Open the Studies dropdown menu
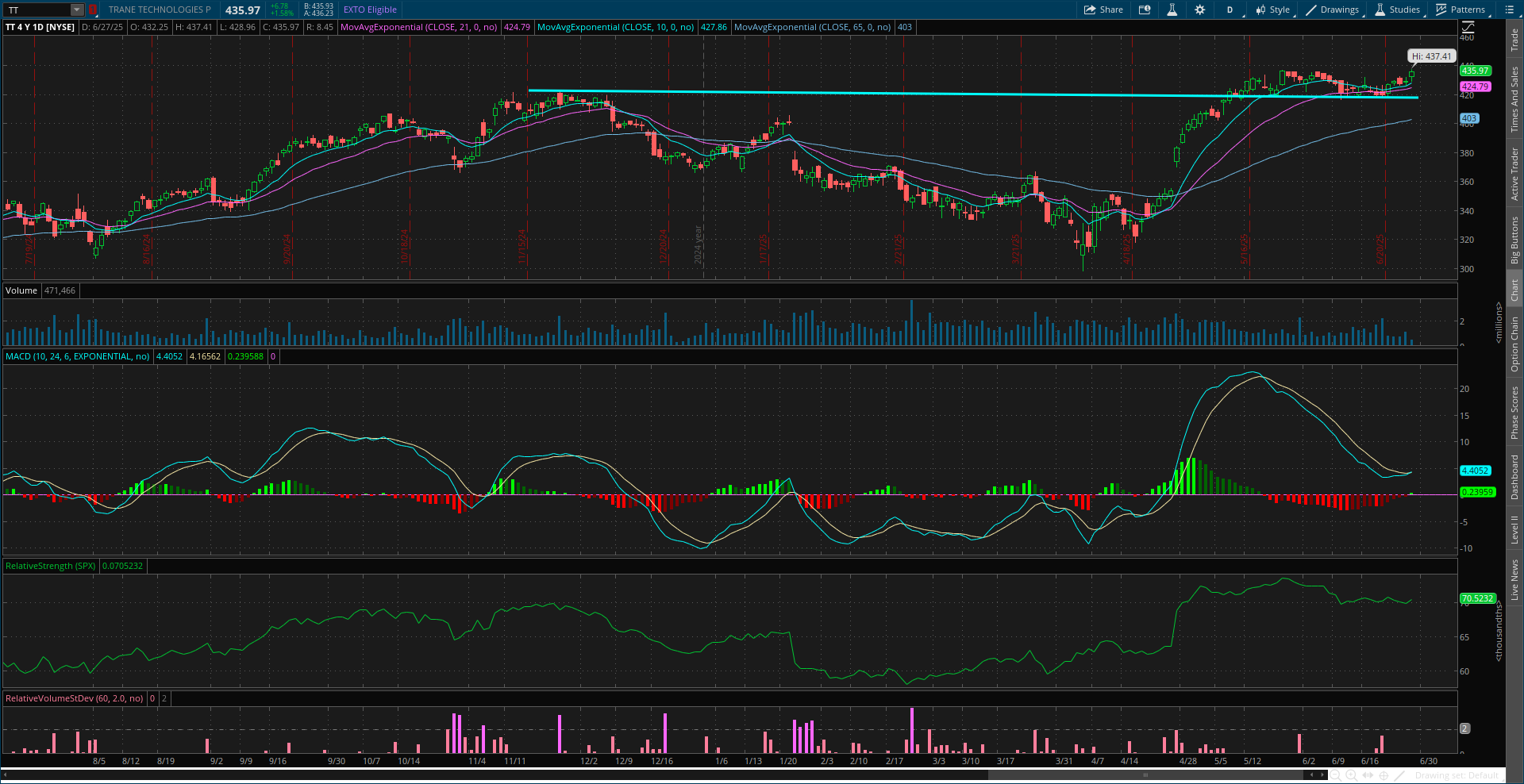 click(x=1398, y=10)
